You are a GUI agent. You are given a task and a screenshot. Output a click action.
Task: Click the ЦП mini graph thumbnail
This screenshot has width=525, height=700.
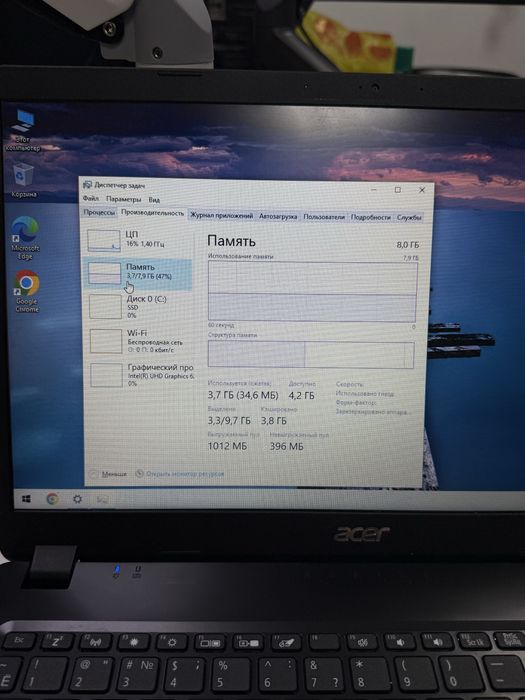pos(104,240)
